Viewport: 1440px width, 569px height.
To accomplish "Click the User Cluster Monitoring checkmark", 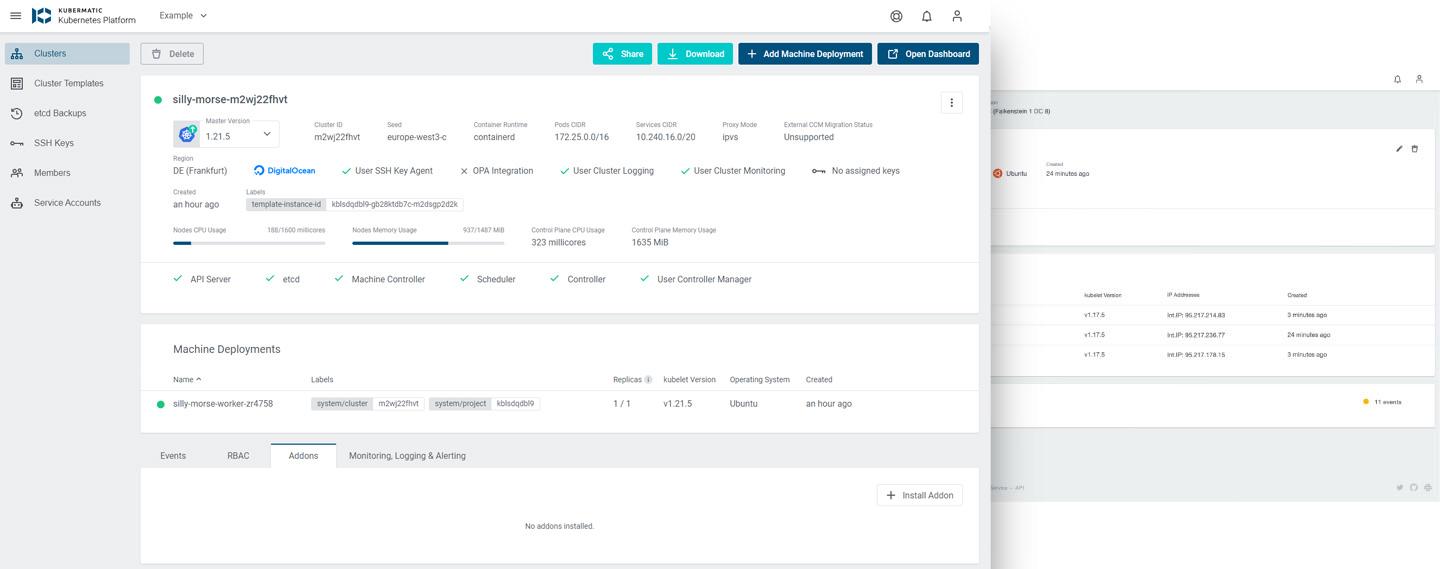I will point(685,171).
